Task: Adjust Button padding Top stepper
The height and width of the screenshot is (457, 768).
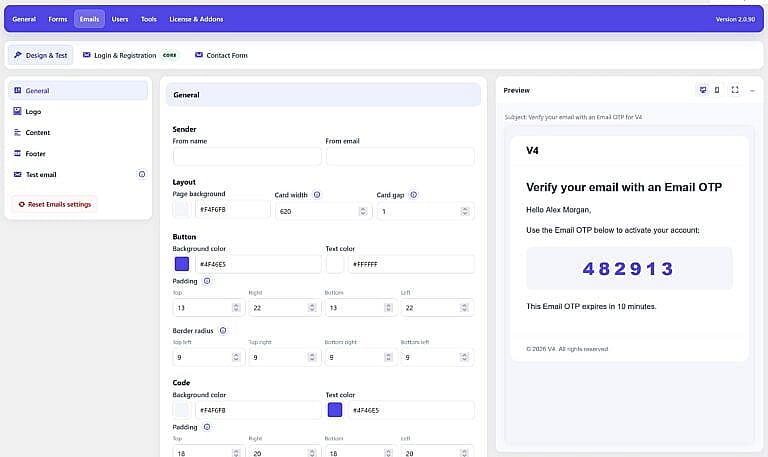Action: click(236, 308)
